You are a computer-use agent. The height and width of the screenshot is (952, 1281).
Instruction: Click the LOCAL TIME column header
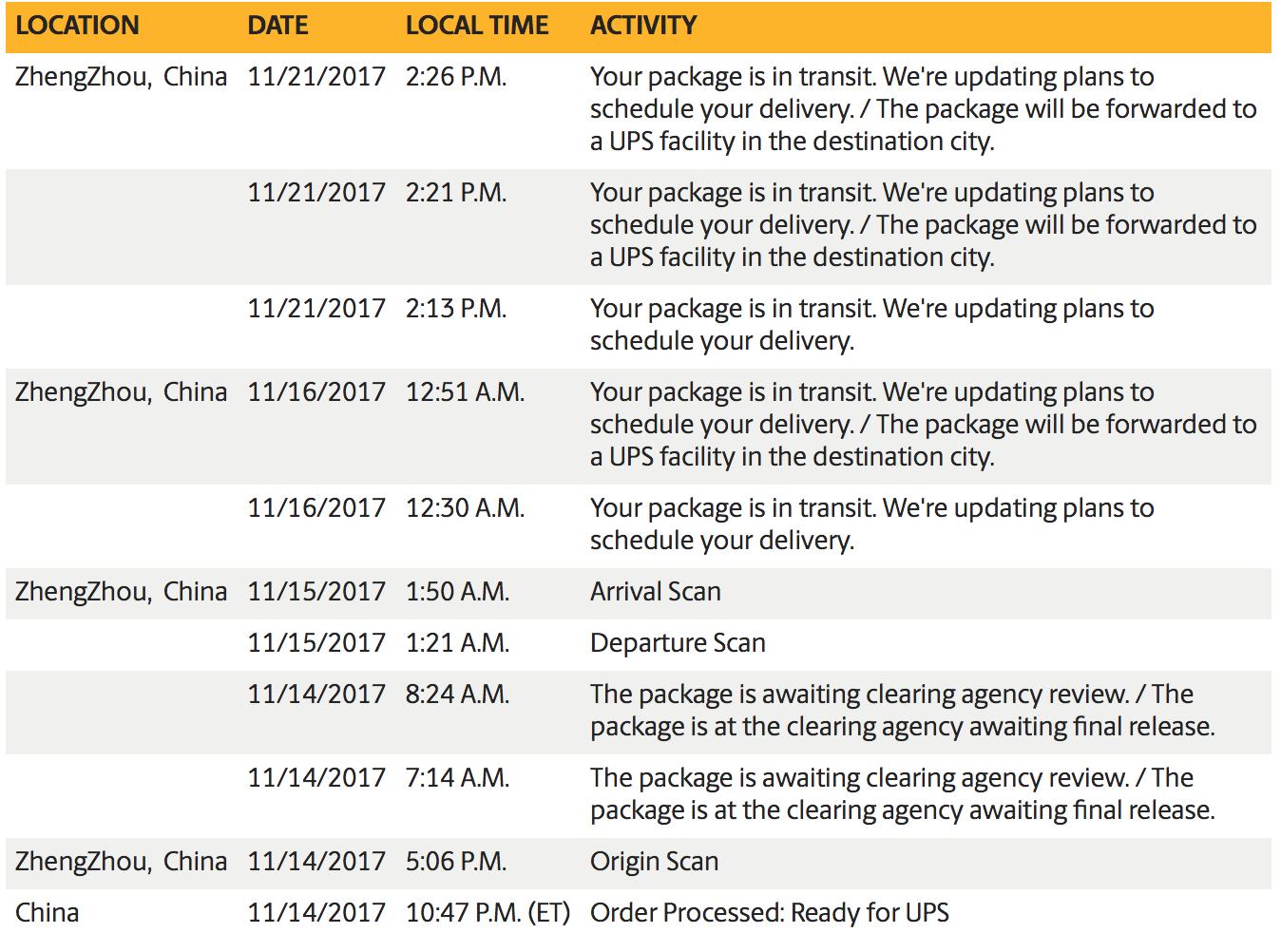pos(477,26)
